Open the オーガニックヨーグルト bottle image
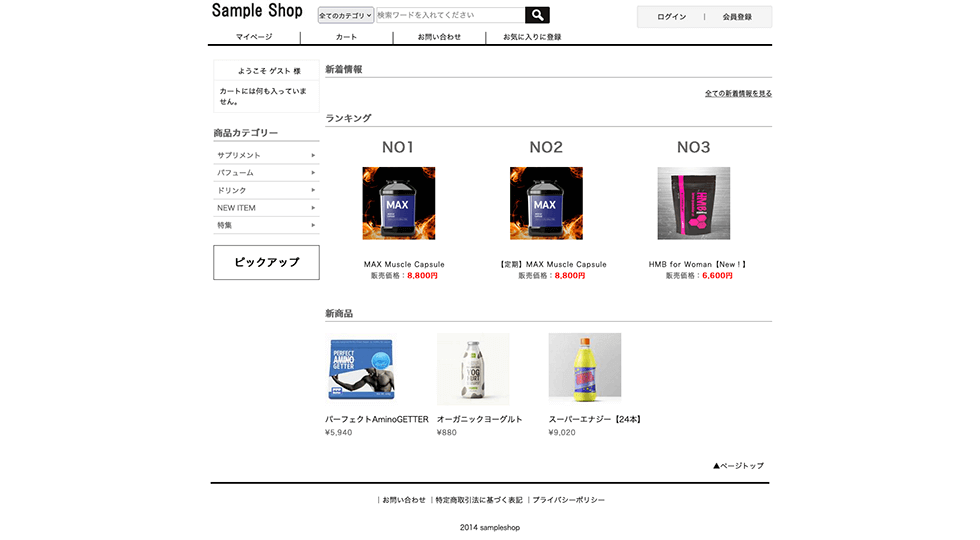This screenshot has width=980, height=540. coord(473,369)
